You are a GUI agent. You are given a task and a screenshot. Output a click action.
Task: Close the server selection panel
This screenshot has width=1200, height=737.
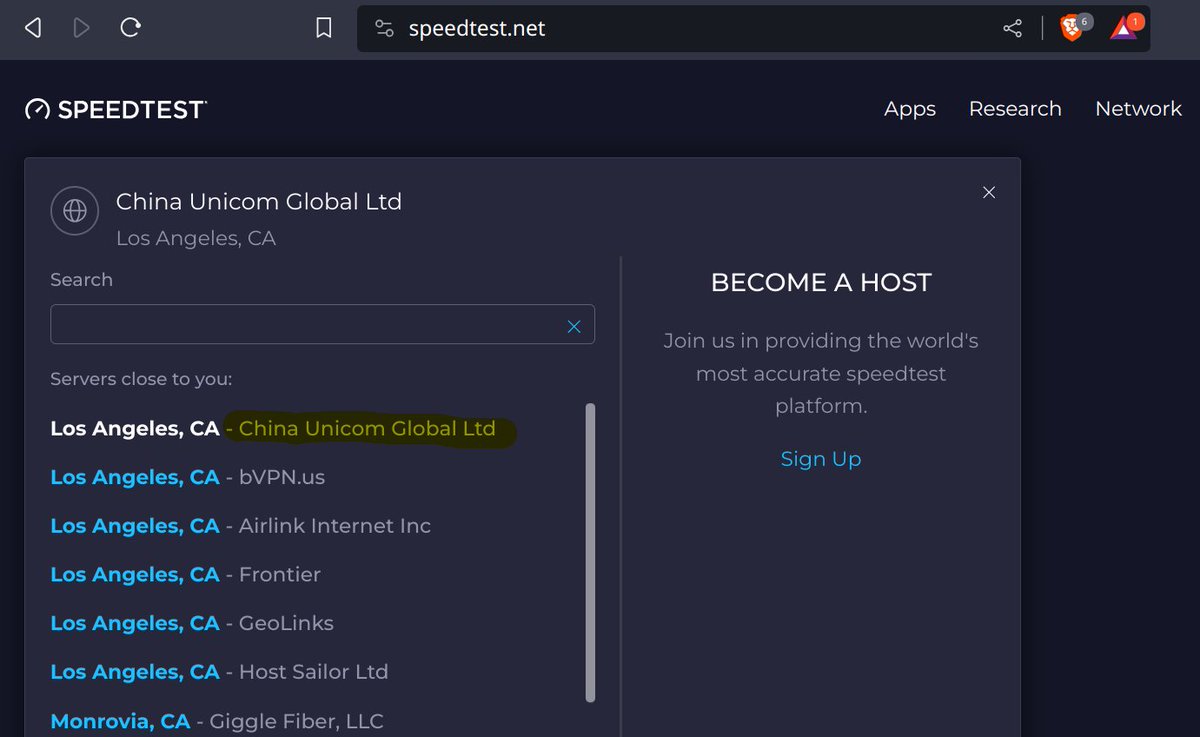[x=989, y=192]
